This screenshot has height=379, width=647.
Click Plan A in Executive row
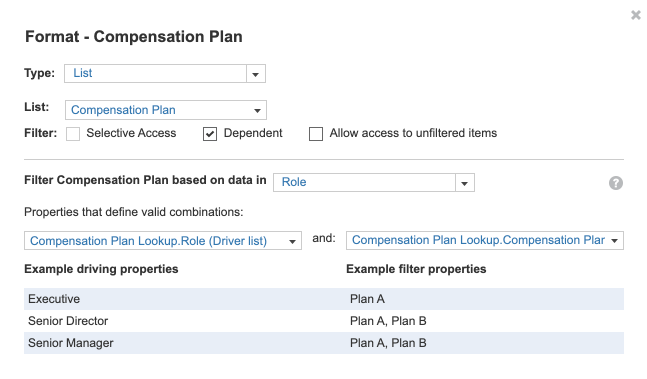click(x=367, y=299)
